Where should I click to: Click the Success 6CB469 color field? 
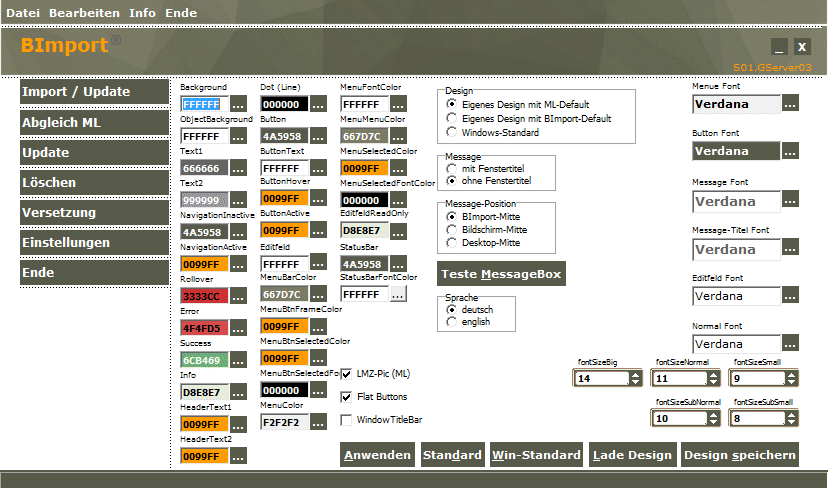tap(204, 360)
